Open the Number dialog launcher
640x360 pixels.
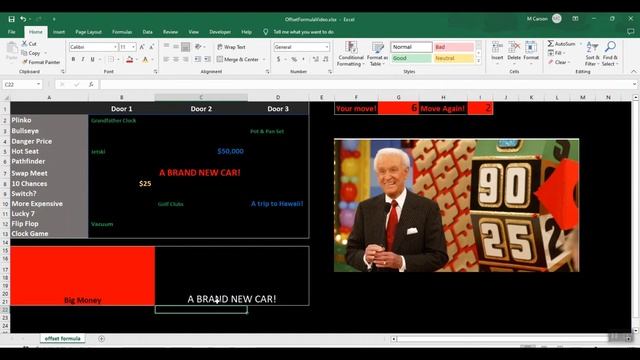[330, 71]
